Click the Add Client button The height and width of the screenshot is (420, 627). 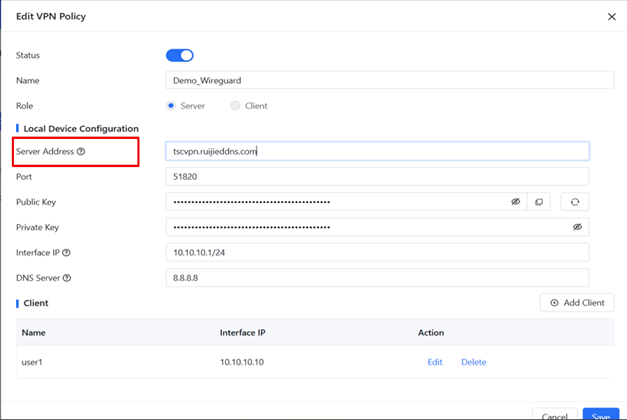click(x=577, y=302)
